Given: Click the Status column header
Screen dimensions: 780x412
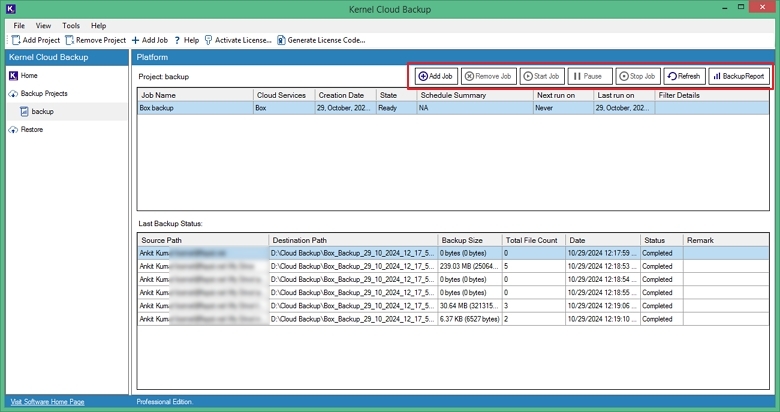Looking at the screenshot, I should pyautogui.click(x=662, y=240).
